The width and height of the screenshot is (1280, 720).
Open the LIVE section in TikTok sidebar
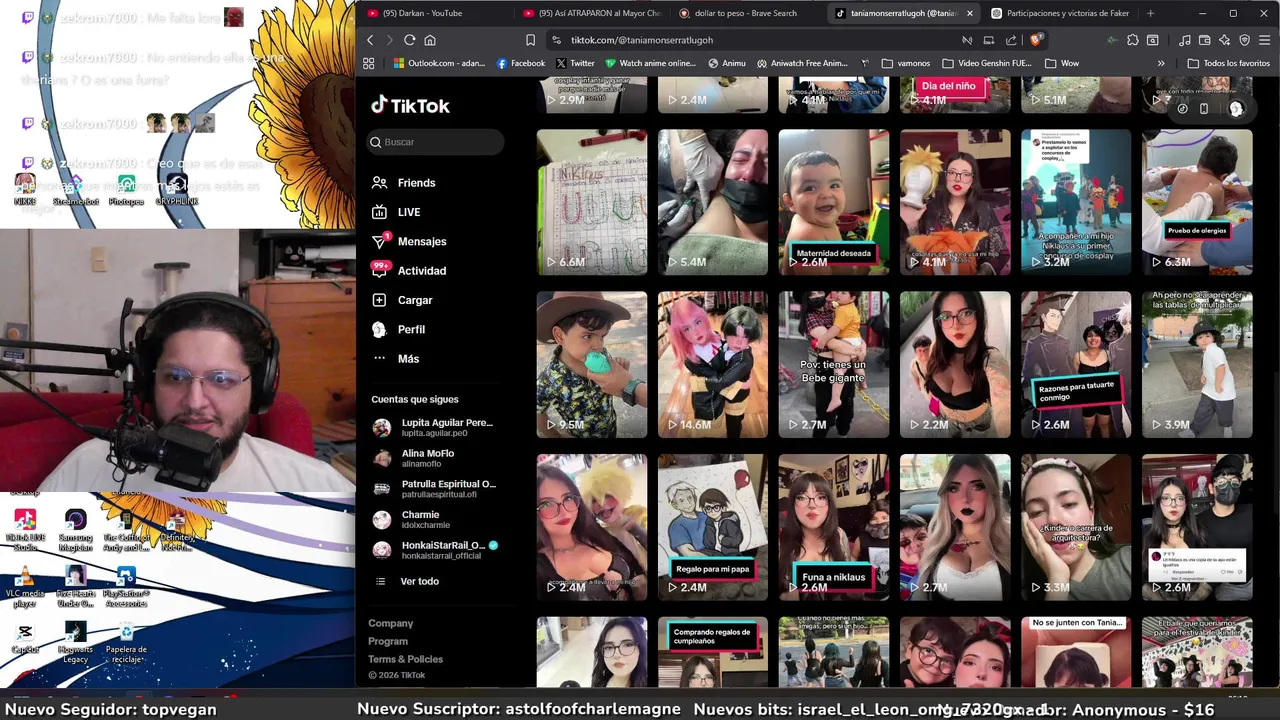(396, 212)
